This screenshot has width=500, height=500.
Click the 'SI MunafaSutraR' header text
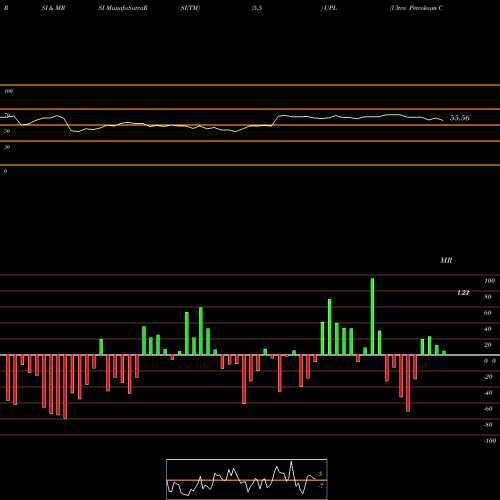[x=123, y=8]
